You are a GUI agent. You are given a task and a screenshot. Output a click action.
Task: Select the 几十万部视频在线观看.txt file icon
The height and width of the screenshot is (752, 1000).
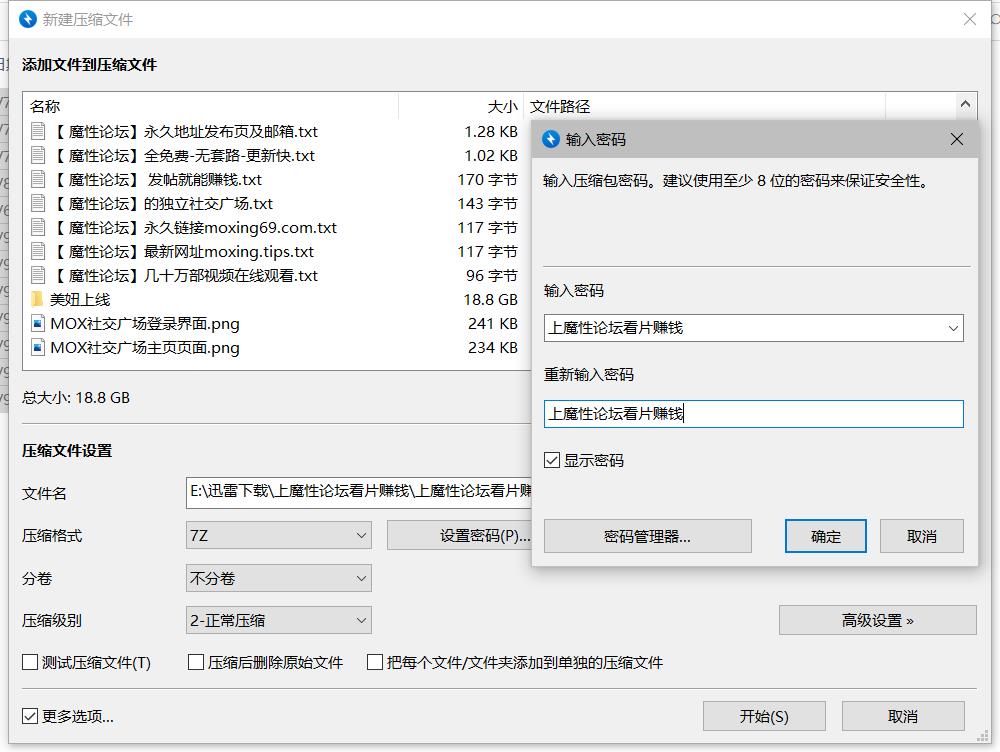pyautogui.click(x=38, y=276)
